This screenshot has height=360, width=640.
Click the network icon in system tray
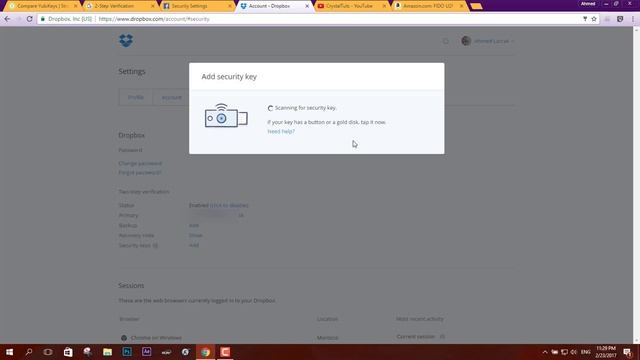pyautogui.click(x=564, y=352)
